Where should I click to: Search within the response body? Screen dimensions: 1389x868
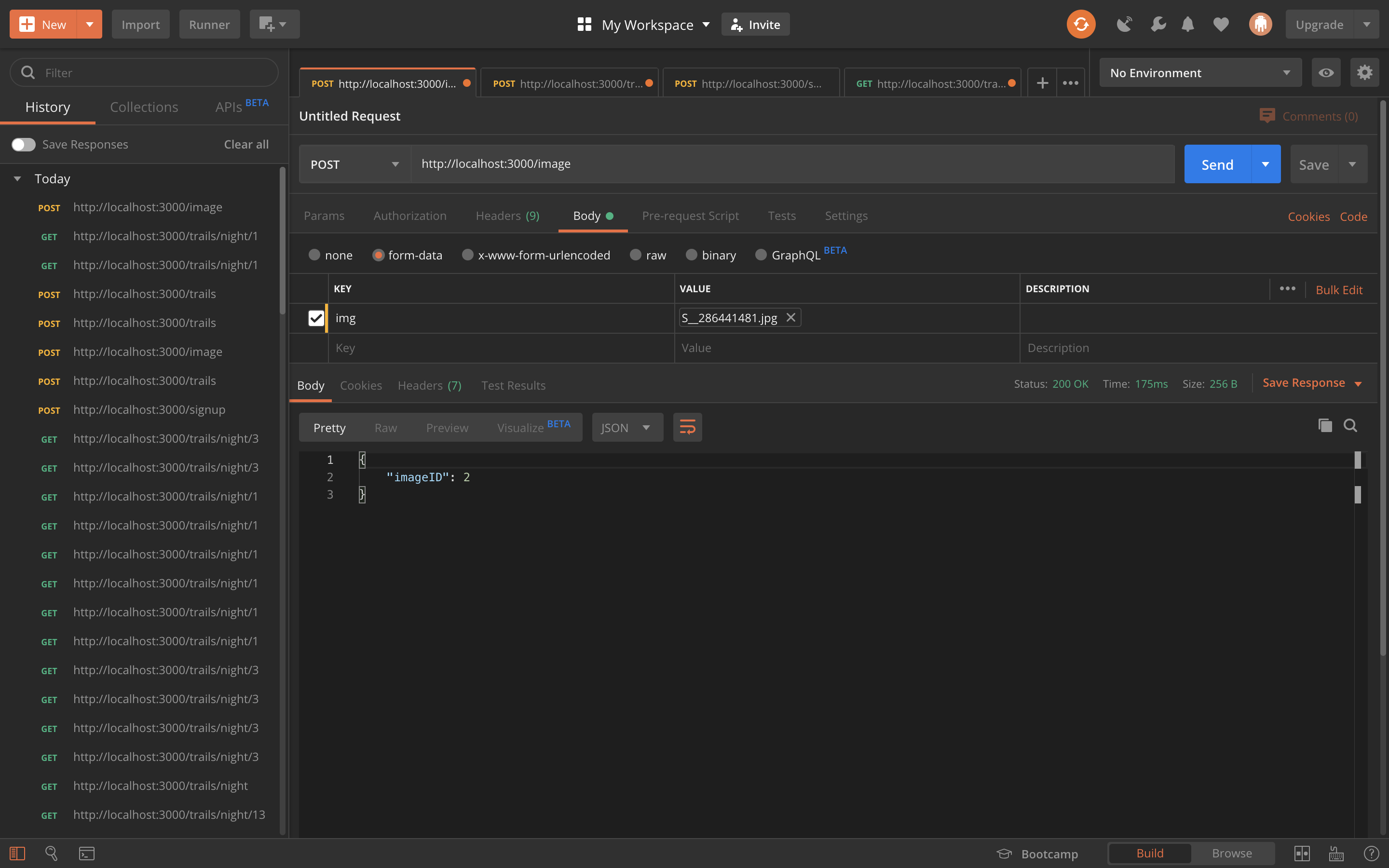tap(1350, 425)
